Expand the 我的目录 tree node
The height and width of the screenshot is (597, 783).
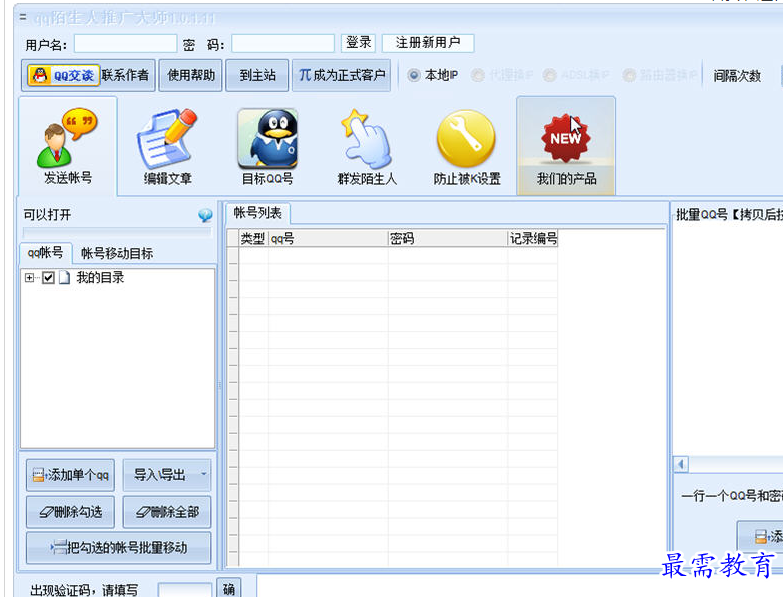29,278
